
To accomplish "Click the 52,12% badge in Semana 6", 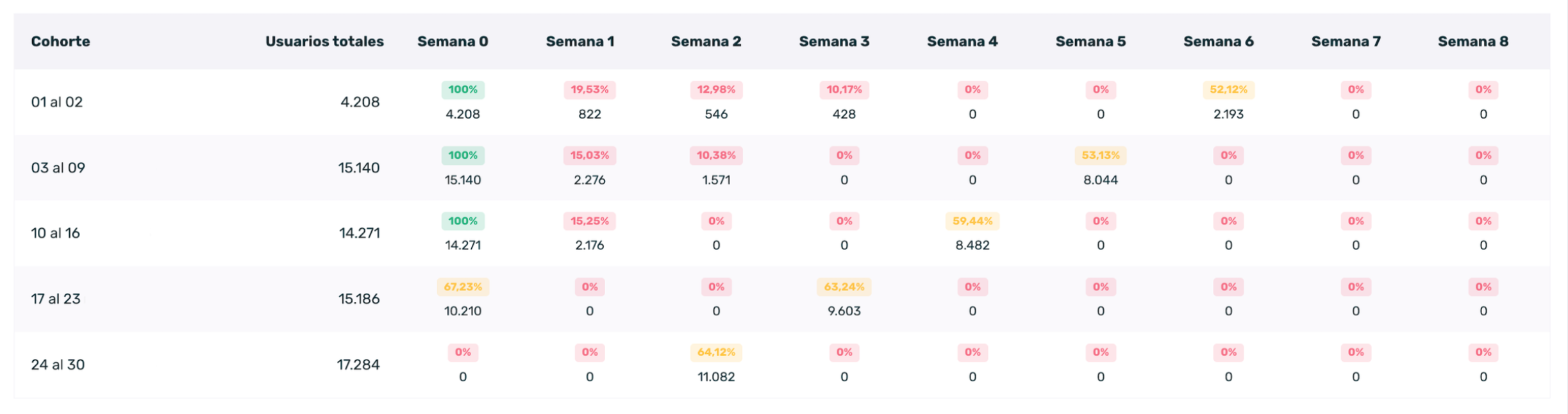I will [x=1228, y=90].
